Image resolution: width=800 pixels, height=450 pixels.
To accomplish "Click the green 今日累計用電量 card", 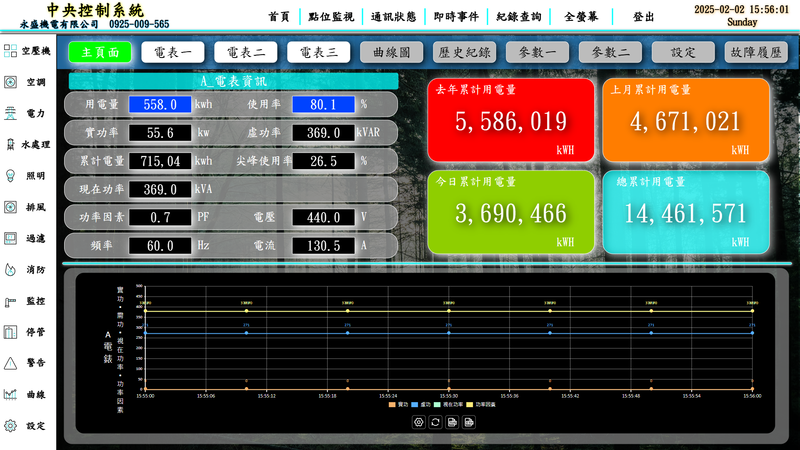I will click(x=511, y=212).
